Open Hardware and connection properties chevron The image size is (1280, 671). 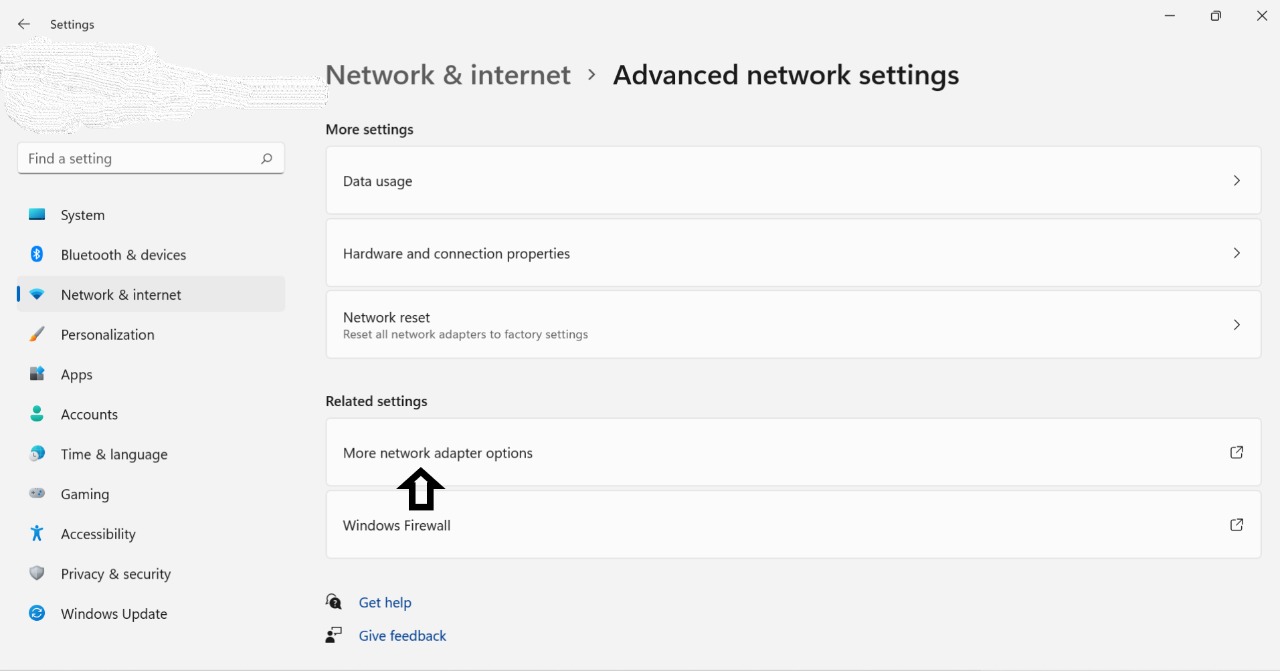point(1236,253)
